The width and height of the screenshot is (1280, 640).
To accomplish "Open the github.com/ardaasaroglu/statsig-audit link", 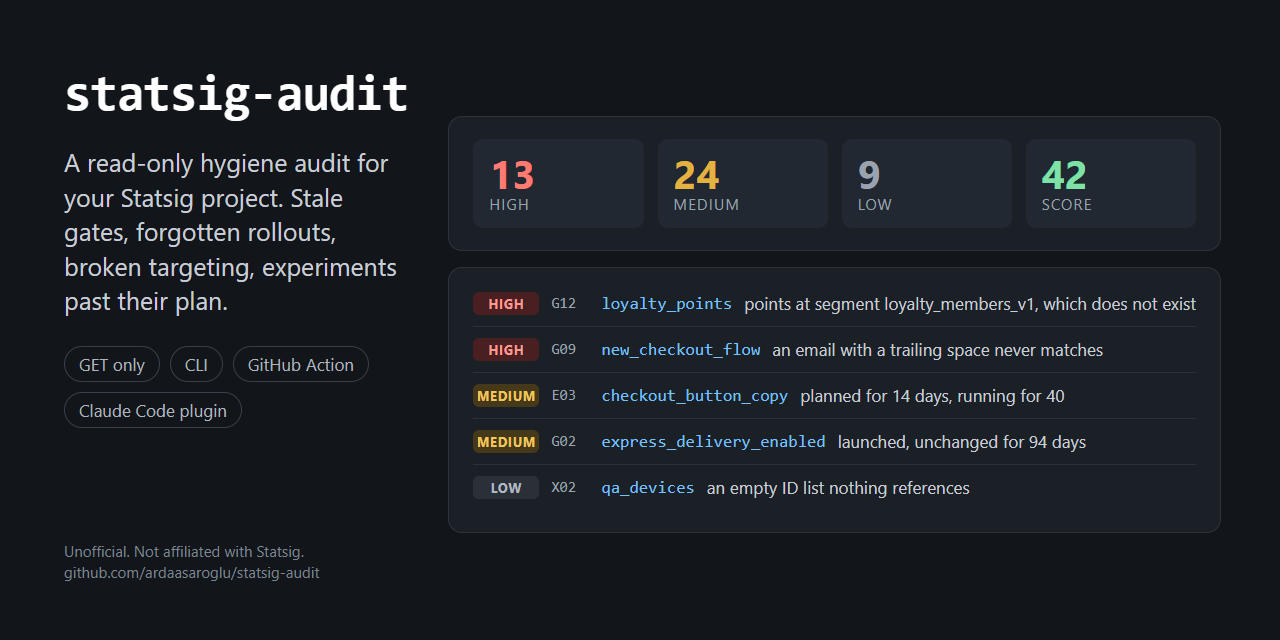I will pyautogui.click(x=192, y=573).
